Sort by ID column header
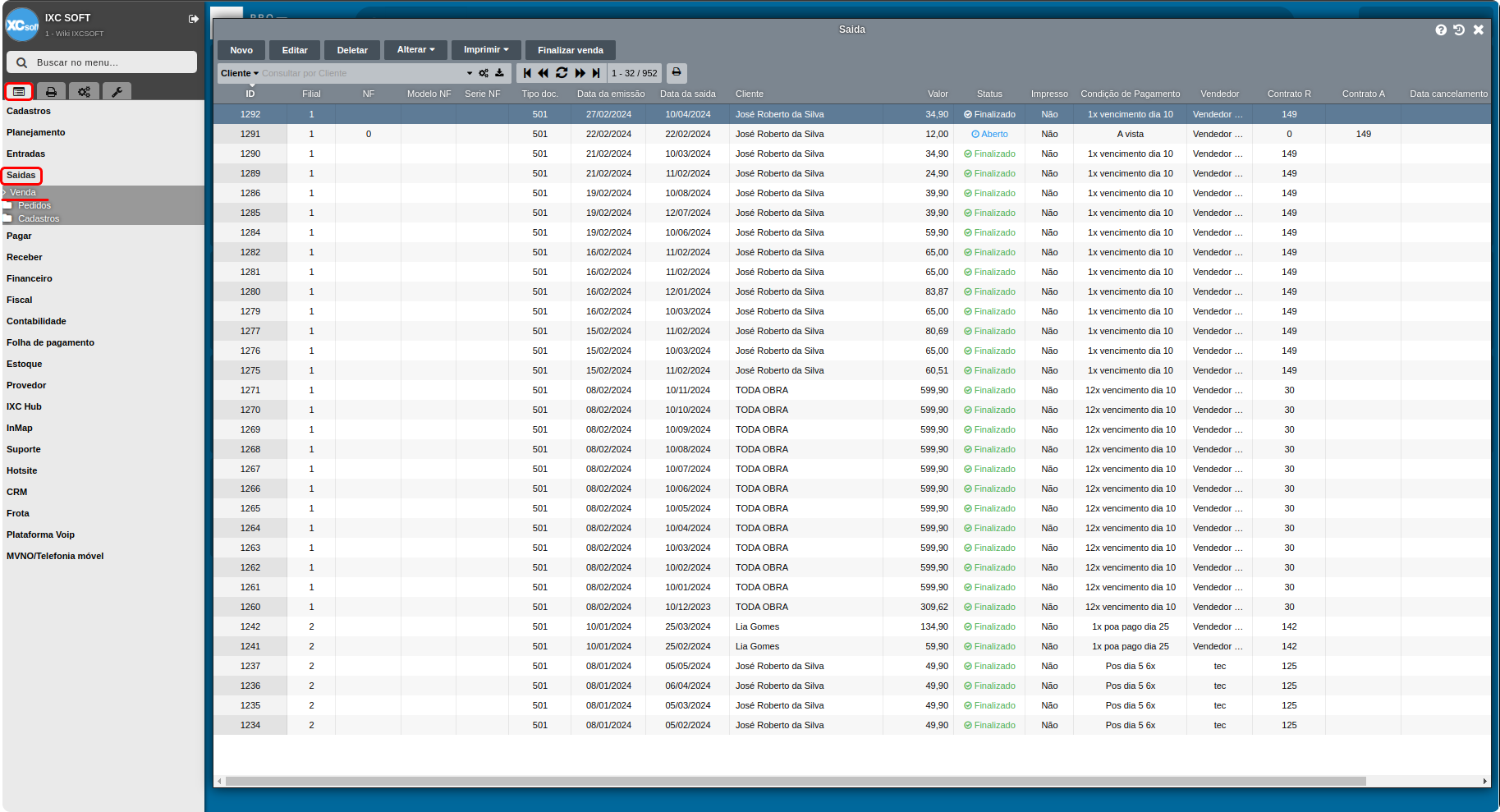This screenshot has width=1500, height=812. tap(250, 94)
